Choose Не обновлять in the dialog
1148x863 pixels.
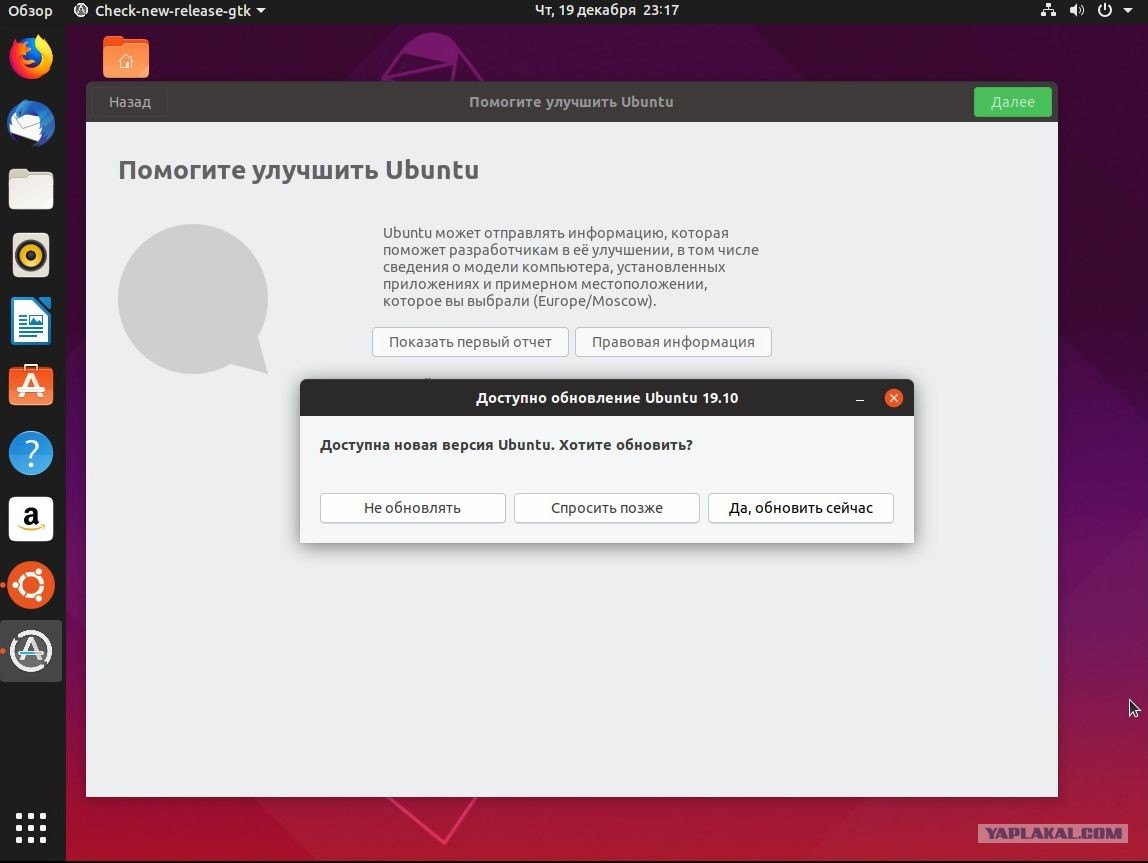point(412,508)
